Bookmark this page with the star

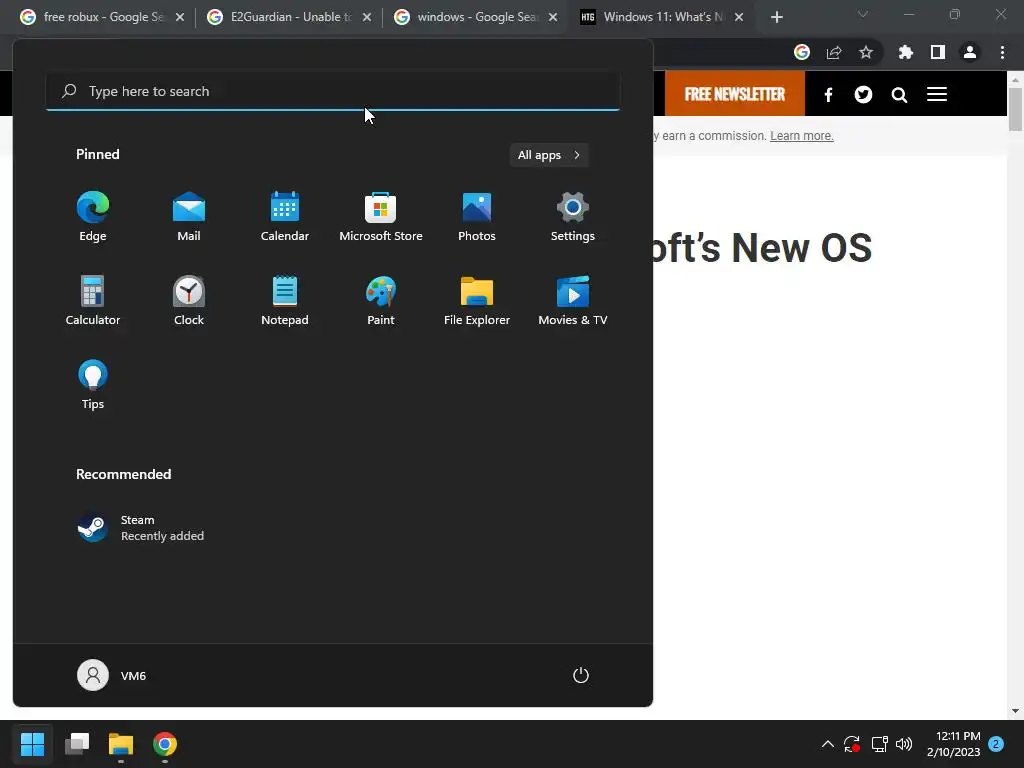(866, 52)
